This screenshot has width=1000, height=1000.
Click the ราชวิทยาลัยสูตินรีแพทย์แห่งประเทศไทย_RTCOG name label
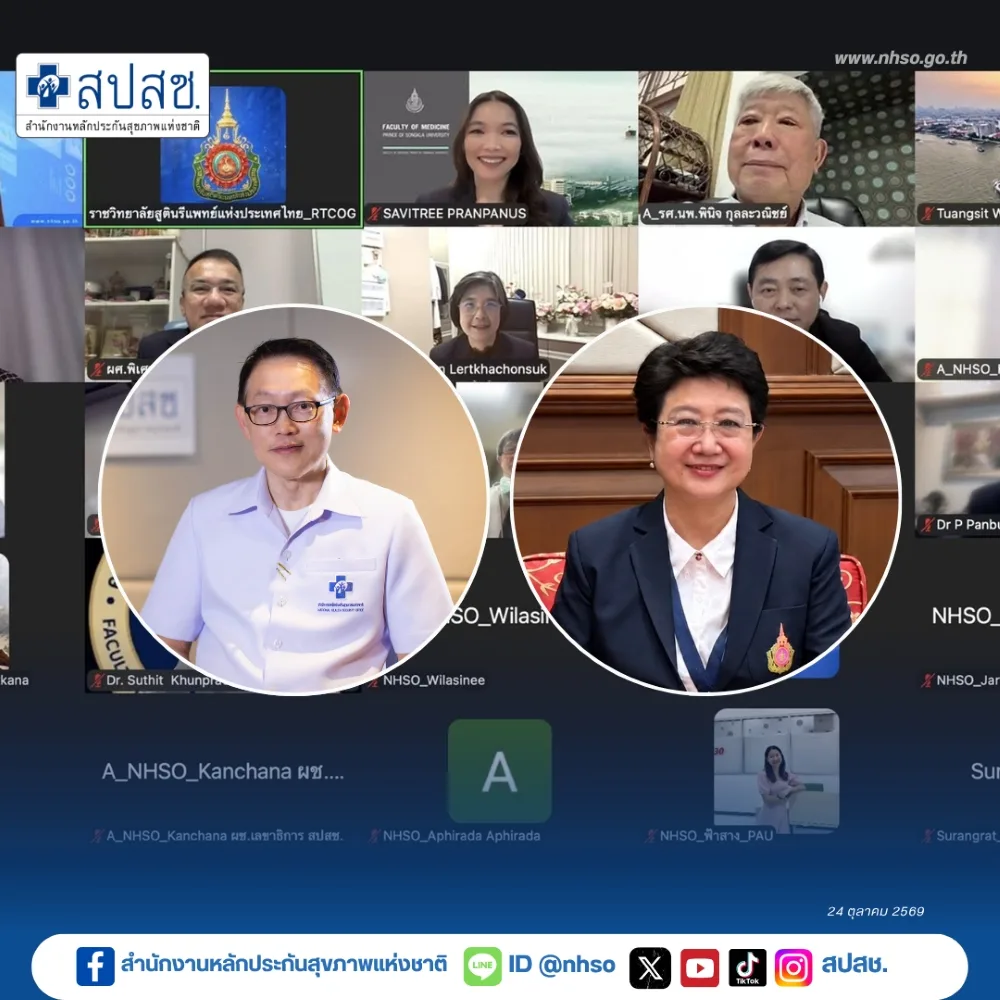tap(222, 214)
